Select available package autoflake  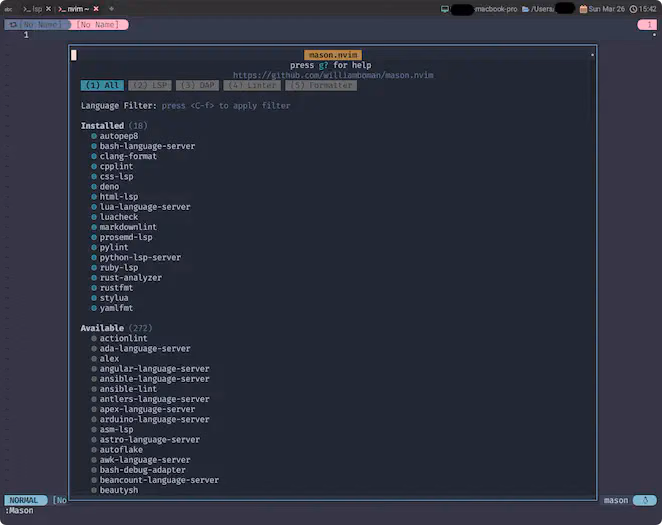point(121,449)
